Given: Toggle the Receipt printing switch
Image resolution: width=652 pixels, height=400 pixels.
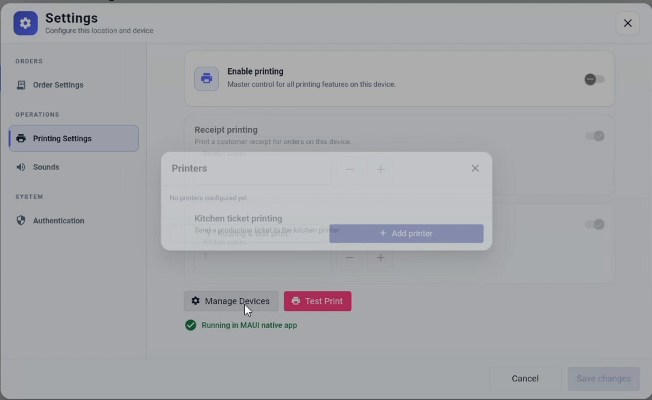Looking at the screenshot, I should (595, 136).
